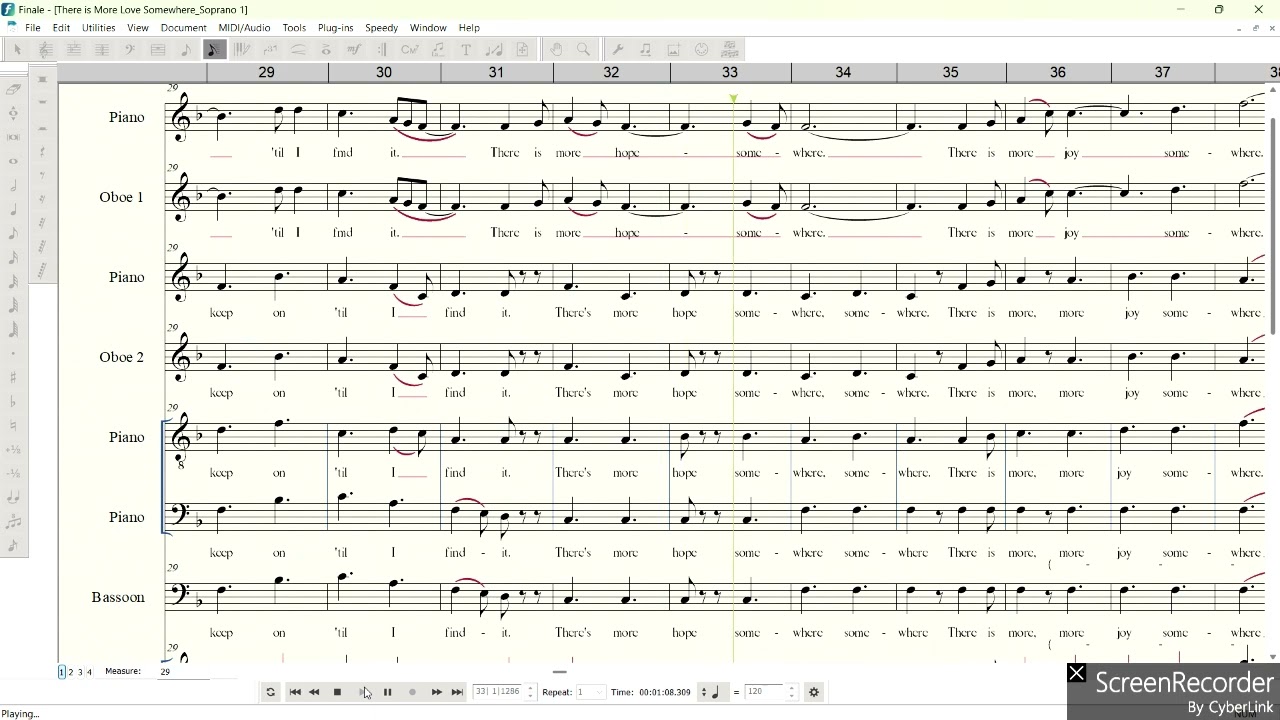The height and width of the screenshot is (720, 1280).
Task: Toggle grace note in left palette
Action: pyautogui.click(x=13, y=545)
